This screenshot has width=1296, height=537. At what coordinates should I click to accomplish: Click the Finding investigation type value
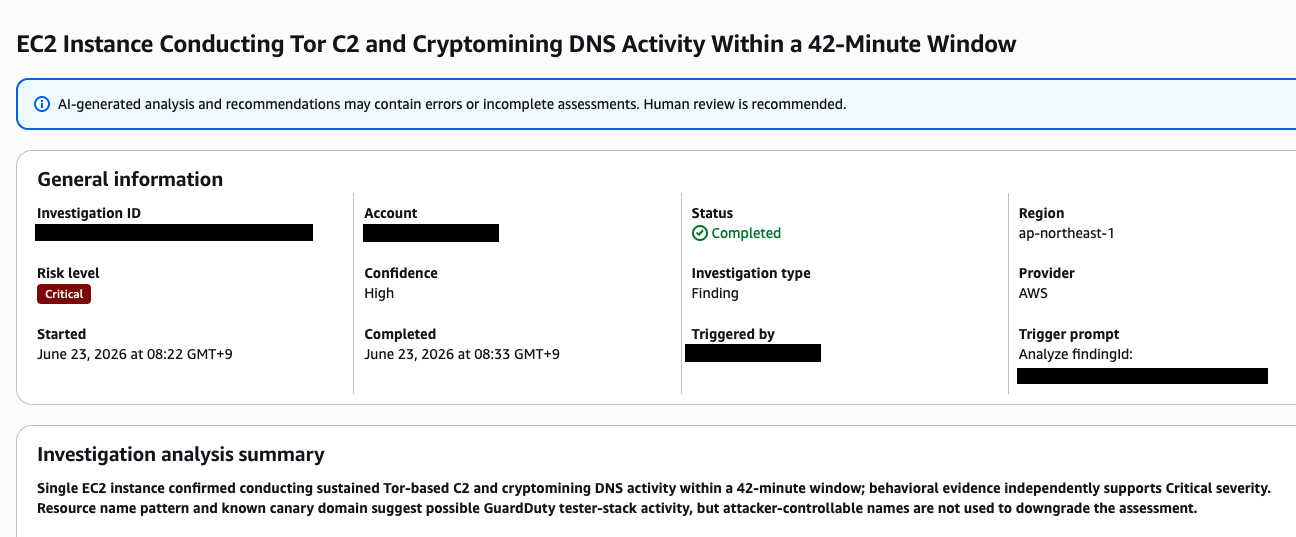click(x=715, y=293)
